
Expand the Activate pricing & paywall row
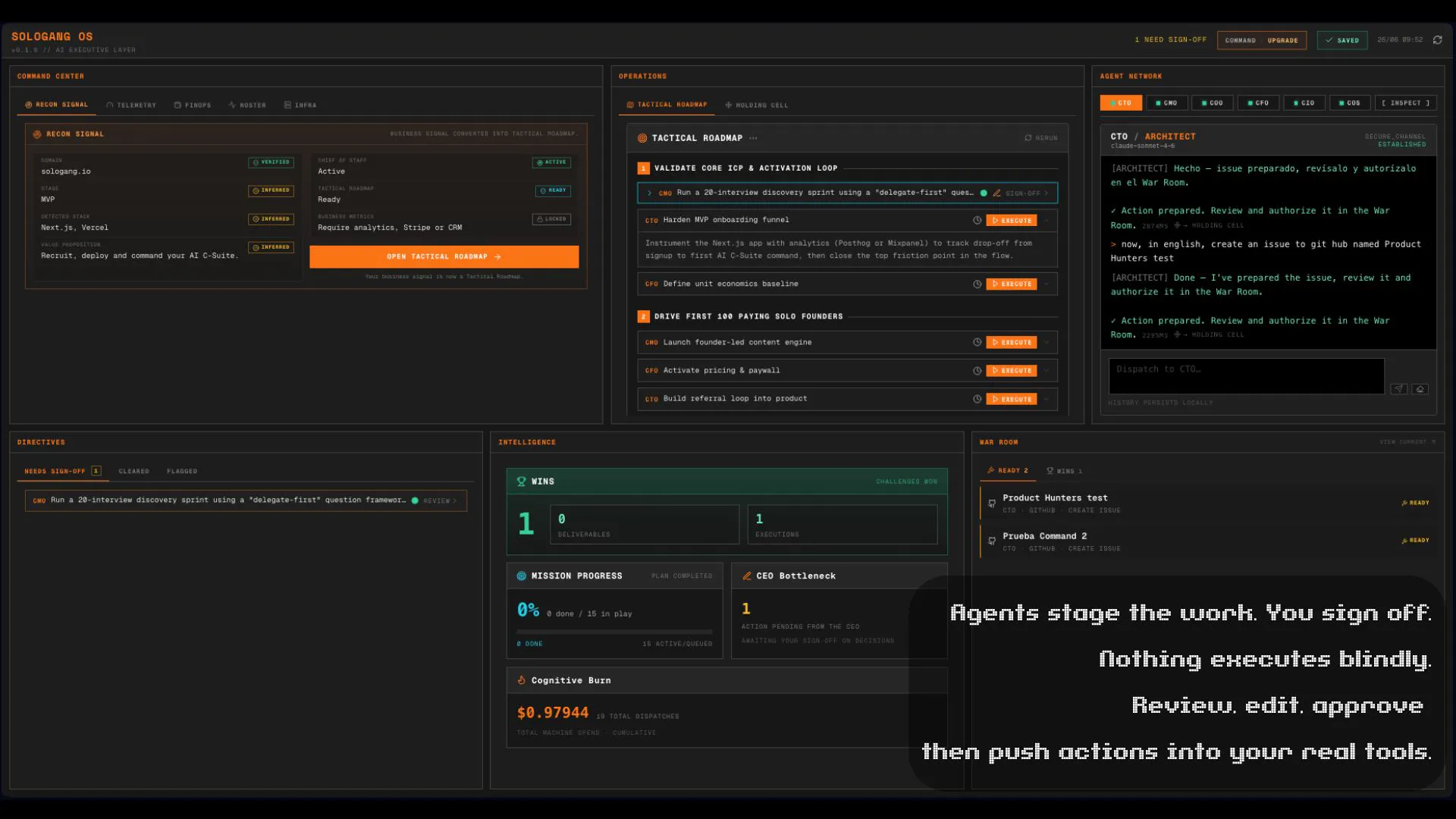coord(1046,371)
